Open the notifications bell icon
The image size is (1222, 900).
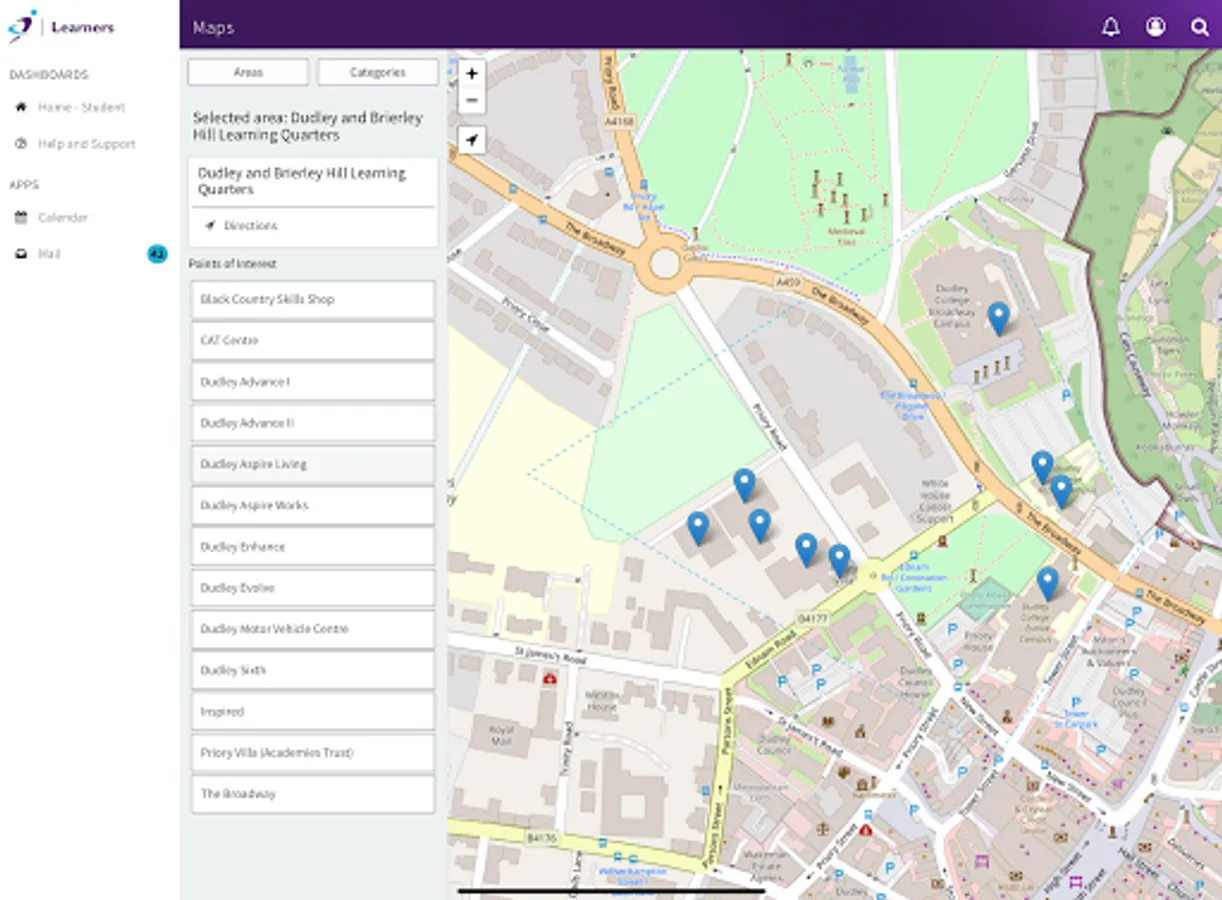tap(1111, 27)
